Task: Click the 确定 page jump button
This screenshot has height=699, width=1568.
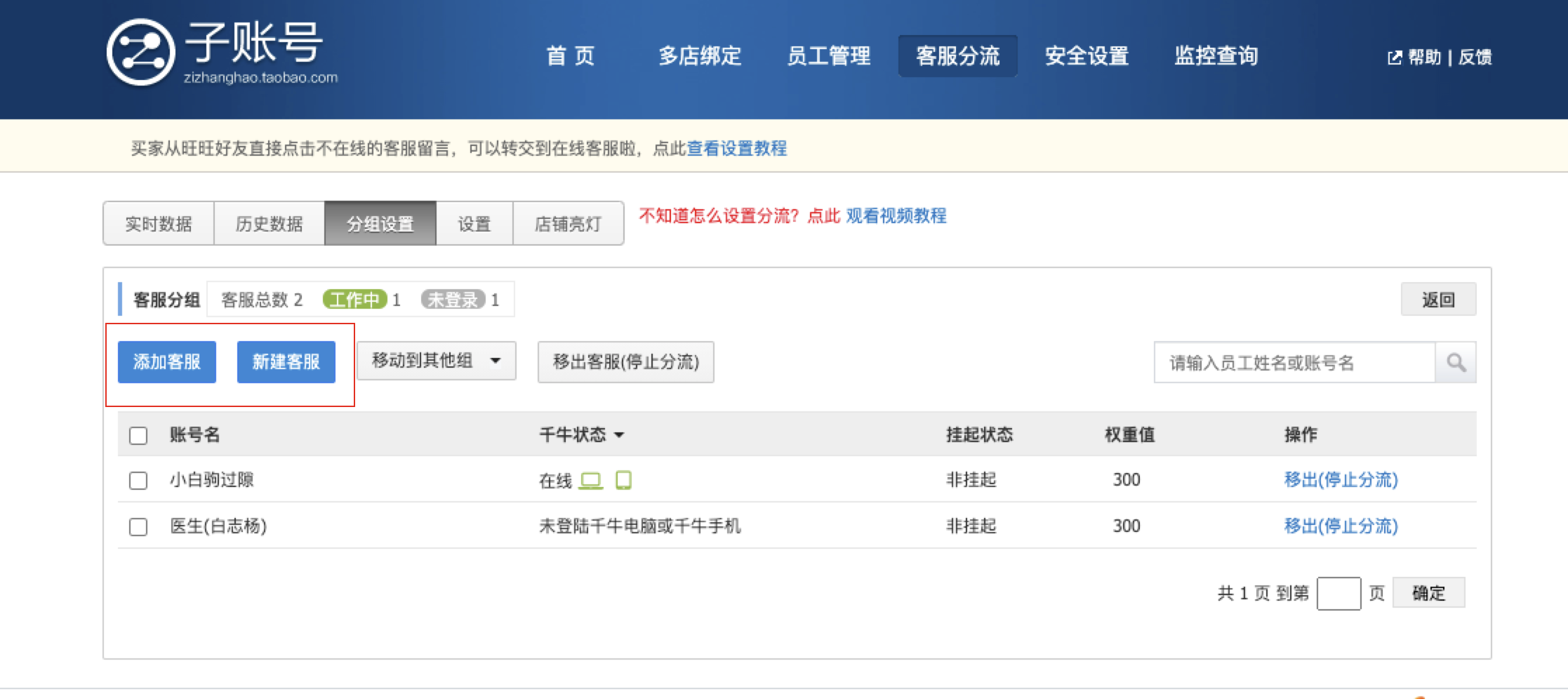Action: click(x=1429, y=593)
